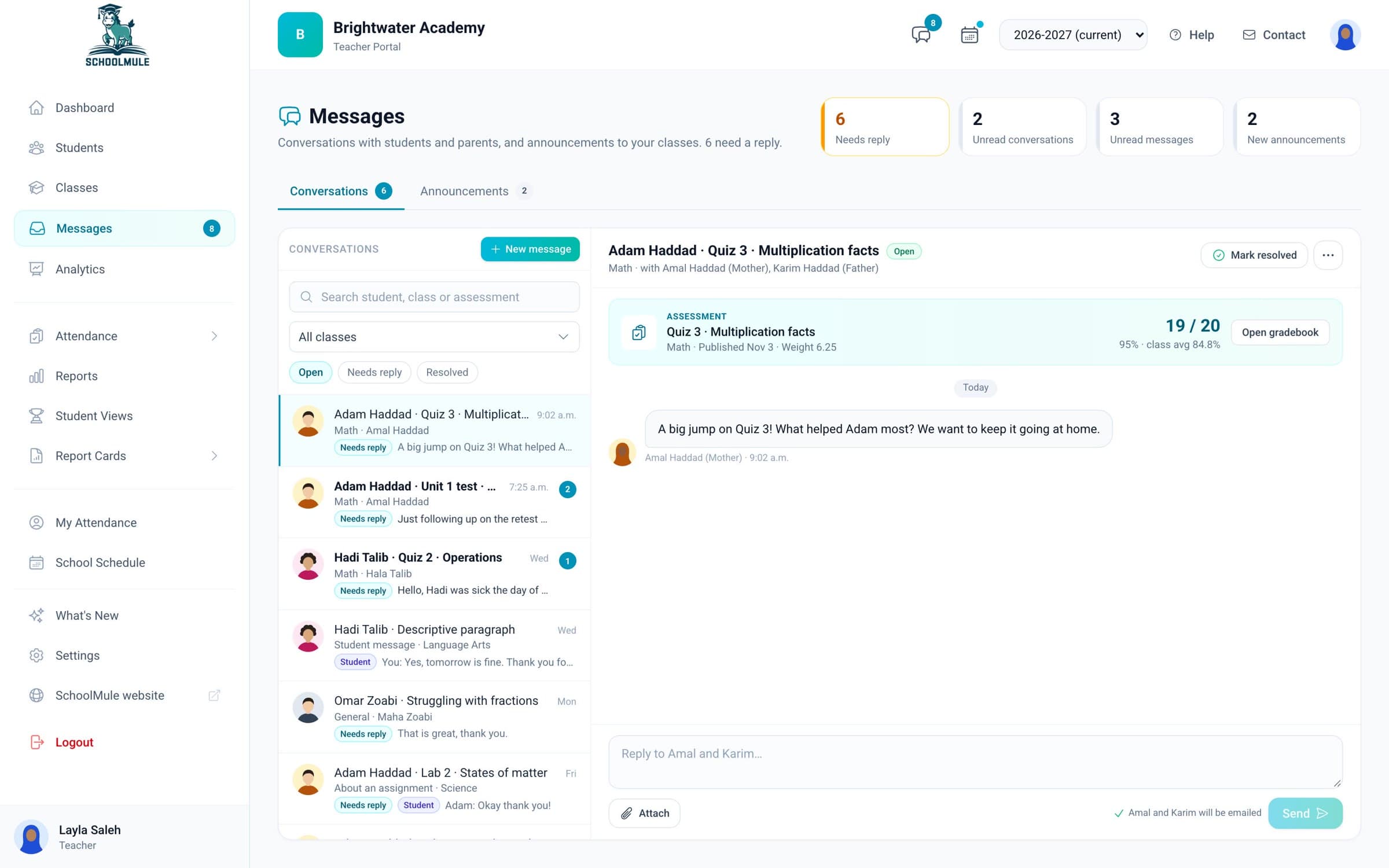
Task: Select the Conversations tab
Action: (x=341, y=191)
